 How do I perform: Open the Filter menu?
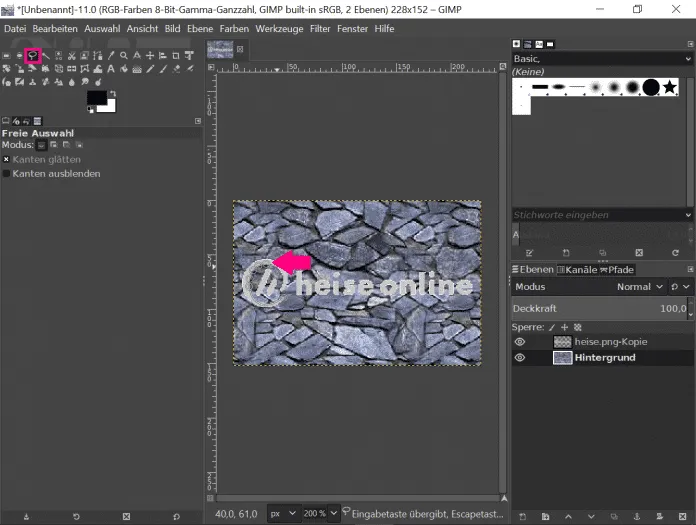[x=319, y=29]
